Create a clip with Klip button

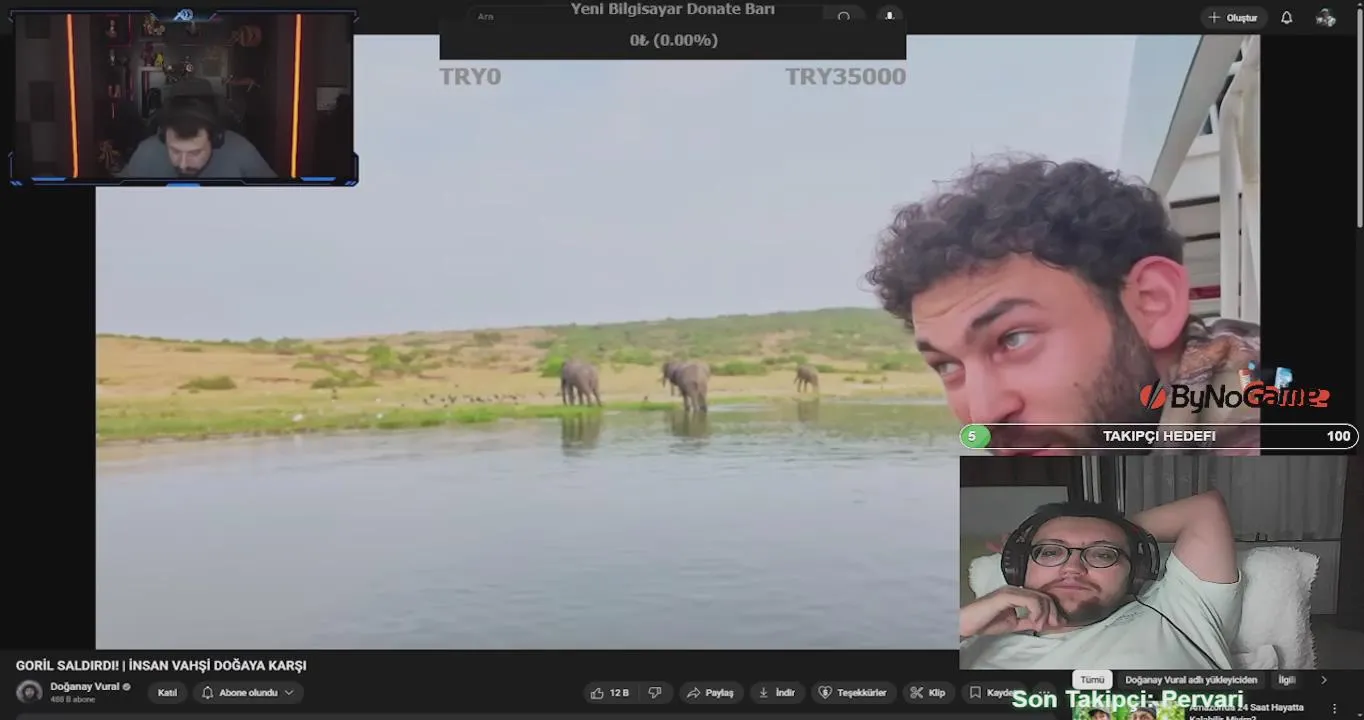928,693
